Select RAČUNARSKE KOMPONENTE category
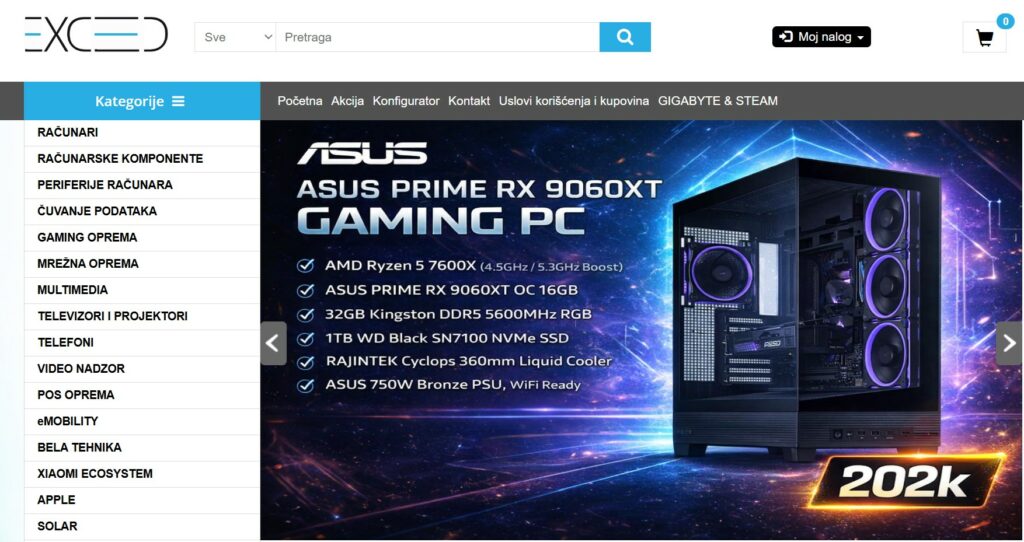Image resolution: width=1024 pixels, height=542 pixels. (142, 159)
